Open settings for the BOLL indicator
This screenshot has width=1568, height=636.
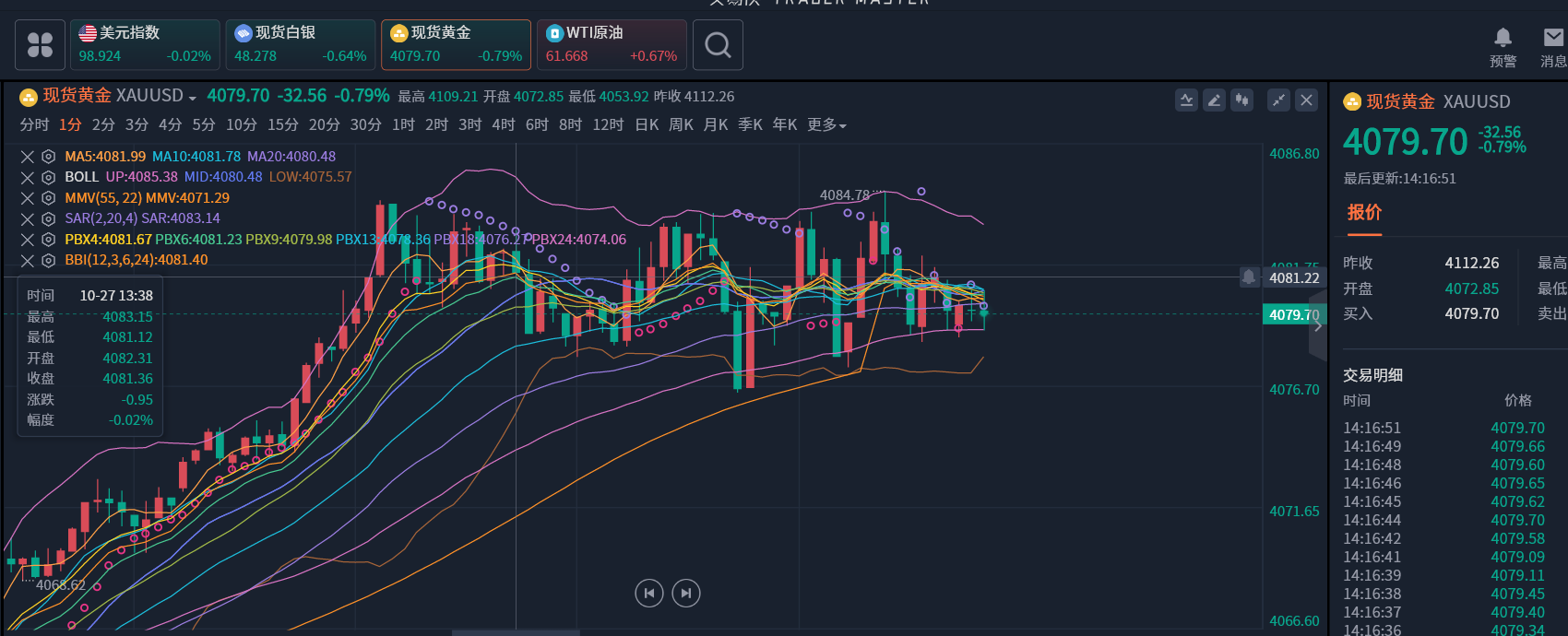point(48,177)
